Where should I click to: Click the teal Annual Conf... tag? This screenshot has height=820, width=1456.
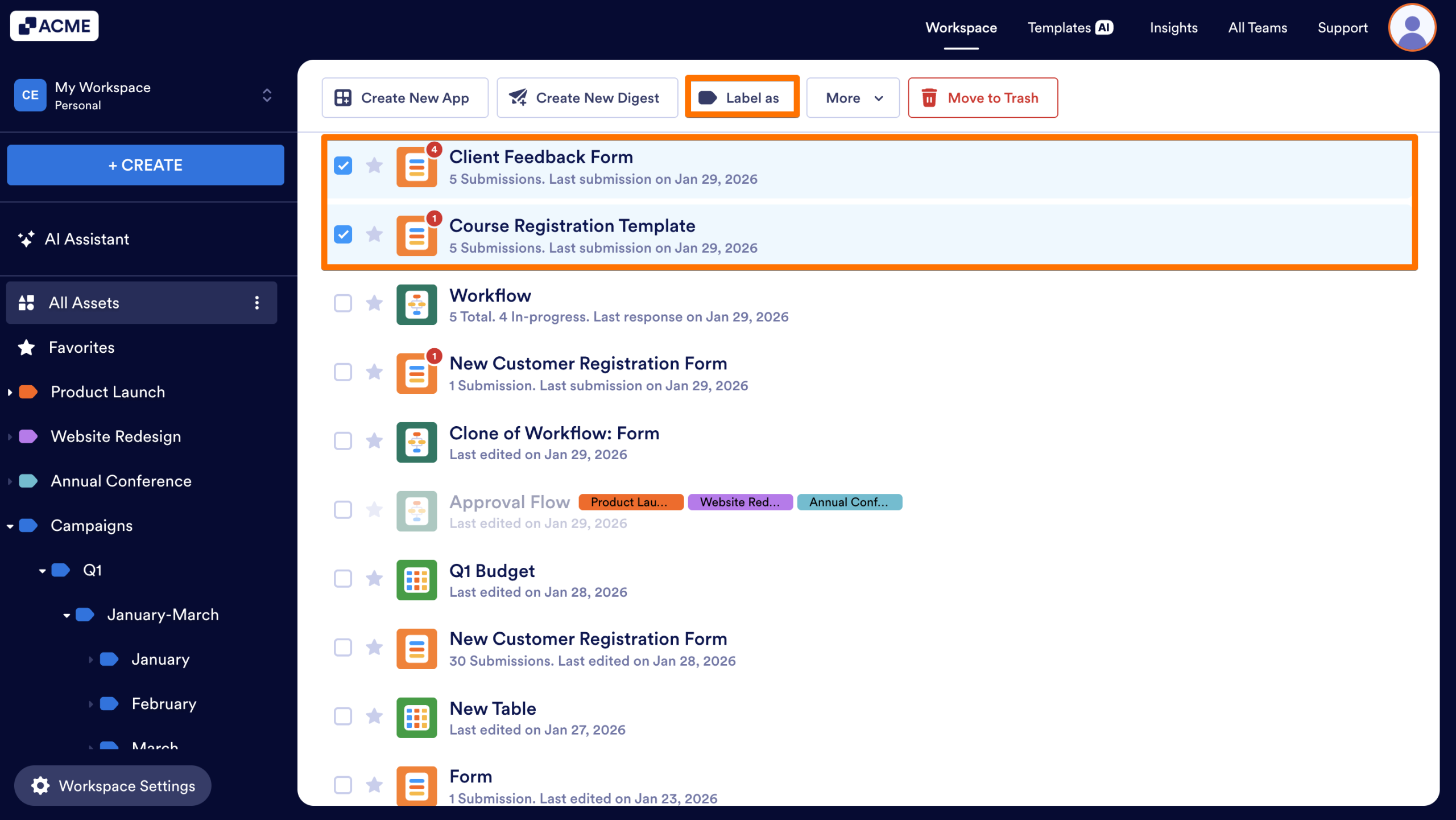coord(849,502)
